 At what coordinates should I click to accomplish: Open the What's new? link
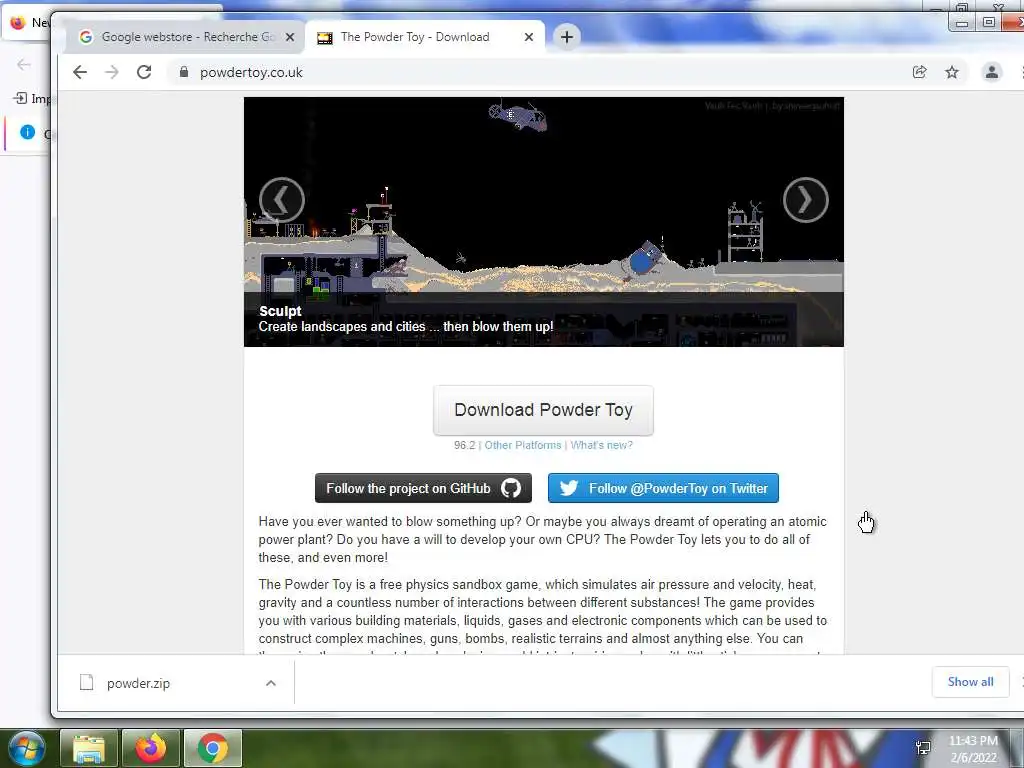tap(601, 445)
